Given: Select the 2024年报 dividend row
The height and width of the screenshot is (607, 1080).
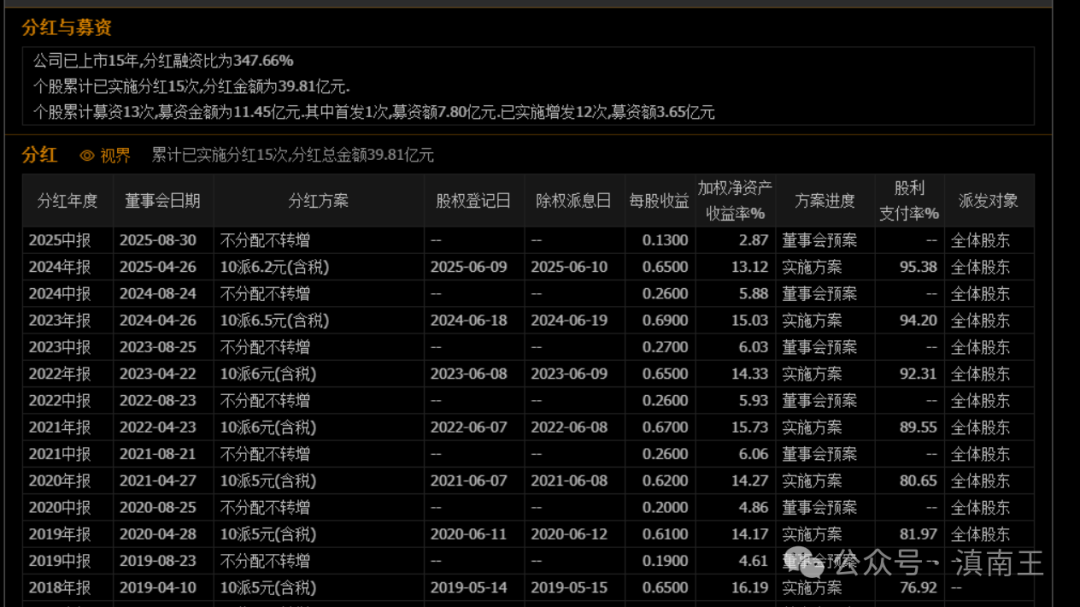Looking at the screenshot, I should (528, 267).
